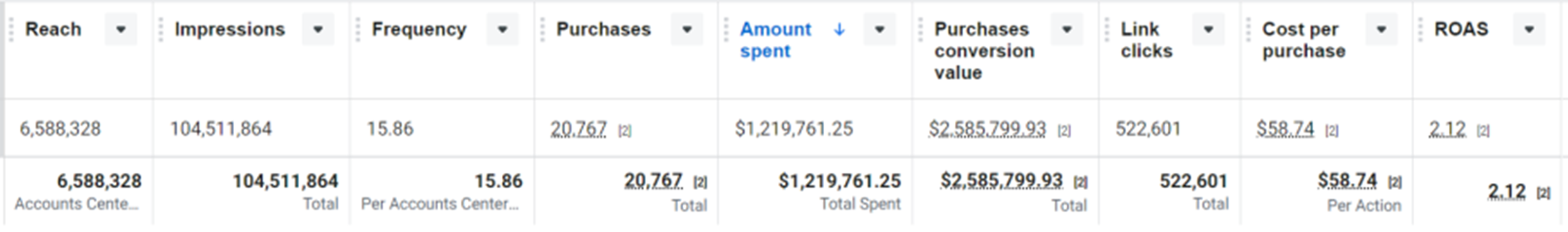Open the Impressions column dropdown menu

318,30
